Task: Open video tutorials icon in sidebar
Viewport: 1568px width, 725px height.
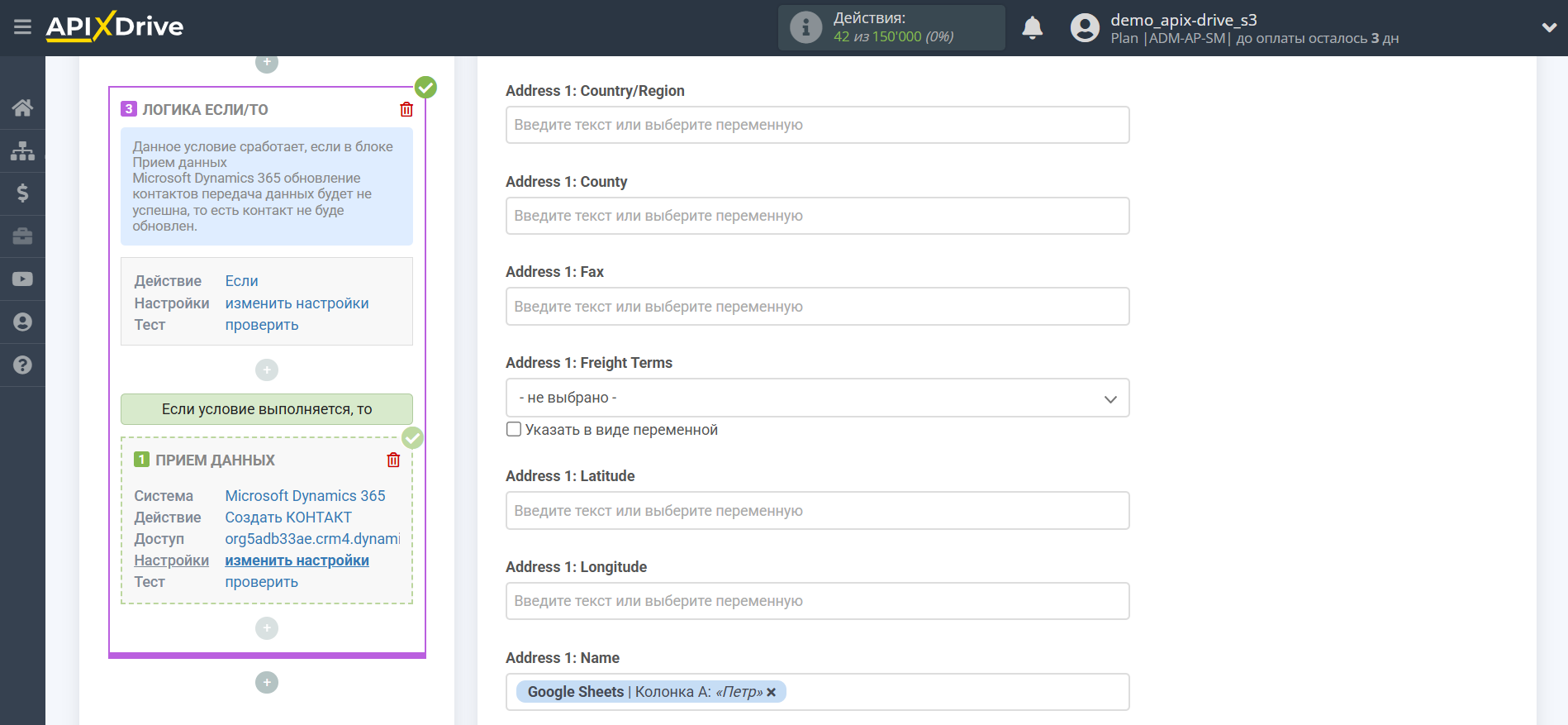Action: 22,279
